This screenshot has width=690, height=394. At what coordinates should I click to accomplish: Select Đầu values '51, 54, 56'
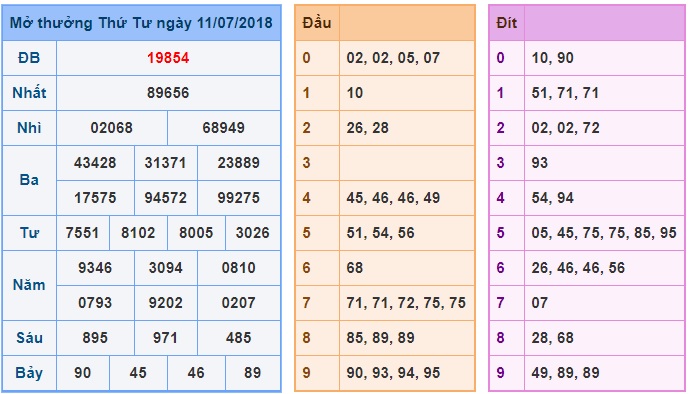pos(380,233)
